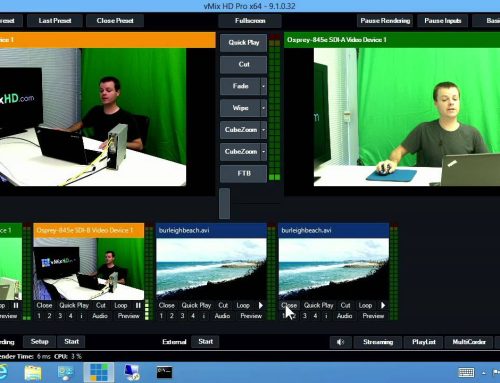Toggle Loop on the first burleighbeach.avi input
500x383 pixels.
click(243, 305)
